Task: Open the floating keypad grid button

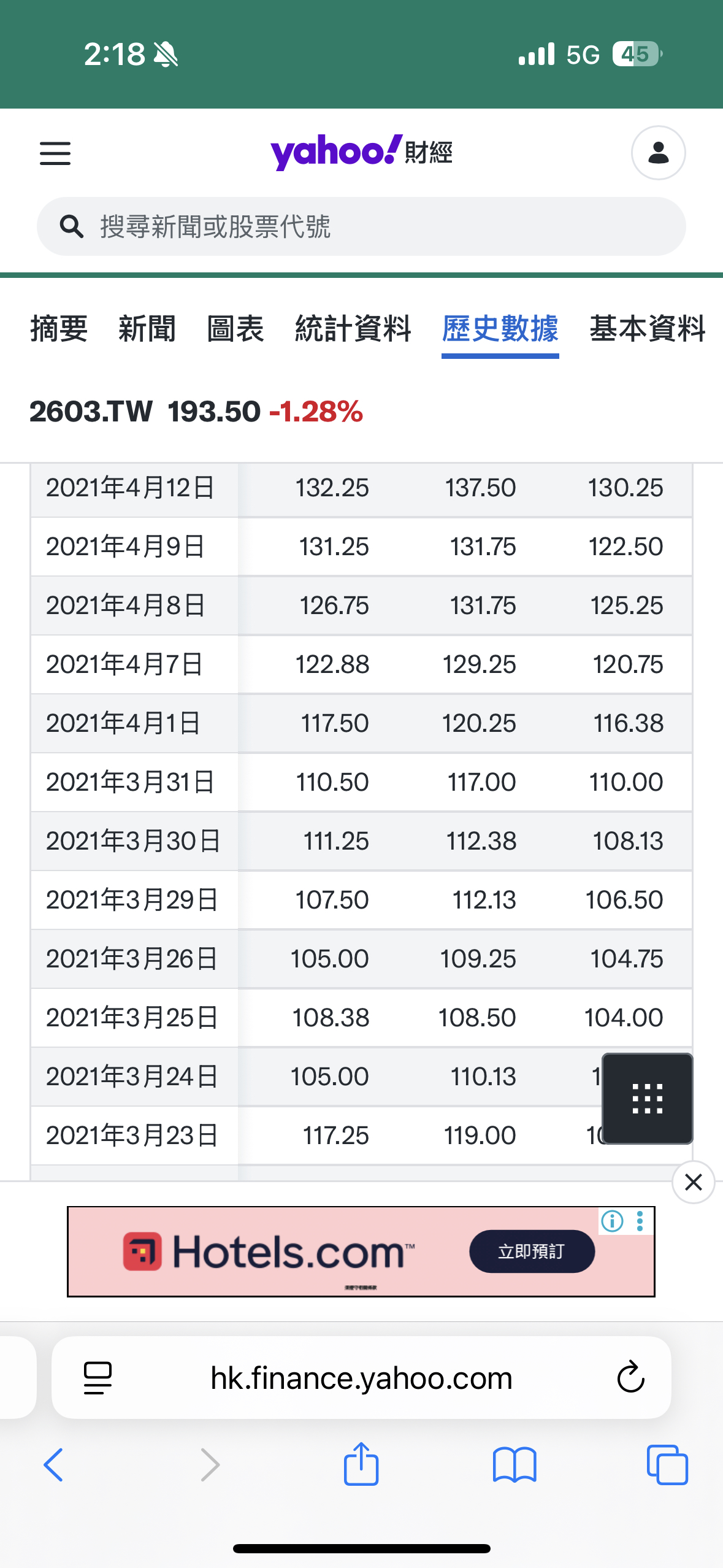Action: click(647, 1098)
